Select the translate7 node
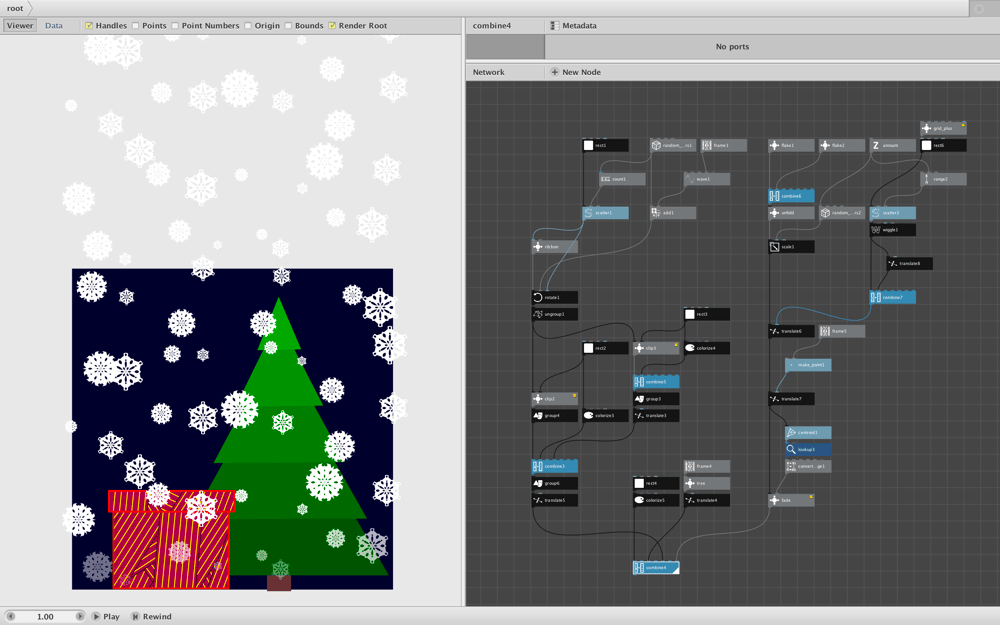The image size is (1000, 625). click(791, 399)
